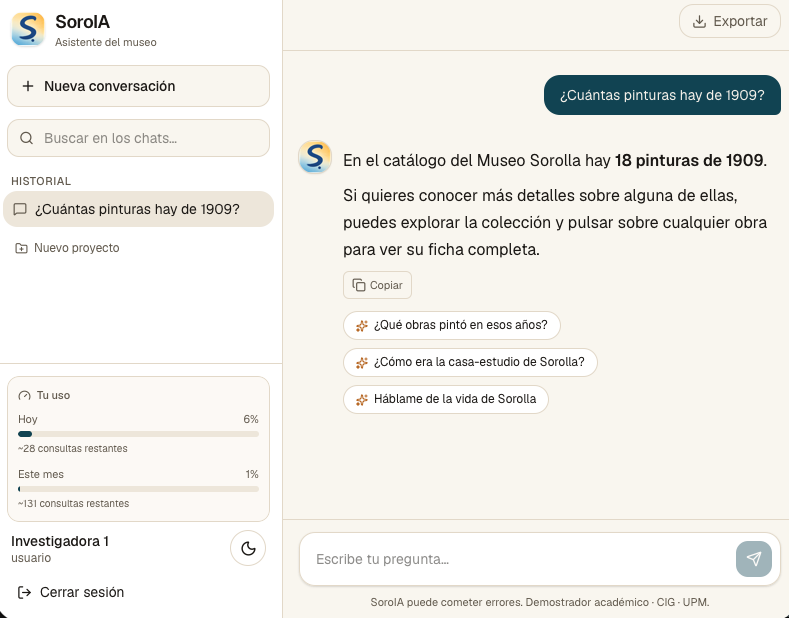Screen dimensions: 789x618
Task: Select suggestion ¿Qué obras pintó en esos años?
Action: pyautogui.click(x=452, y=325)
